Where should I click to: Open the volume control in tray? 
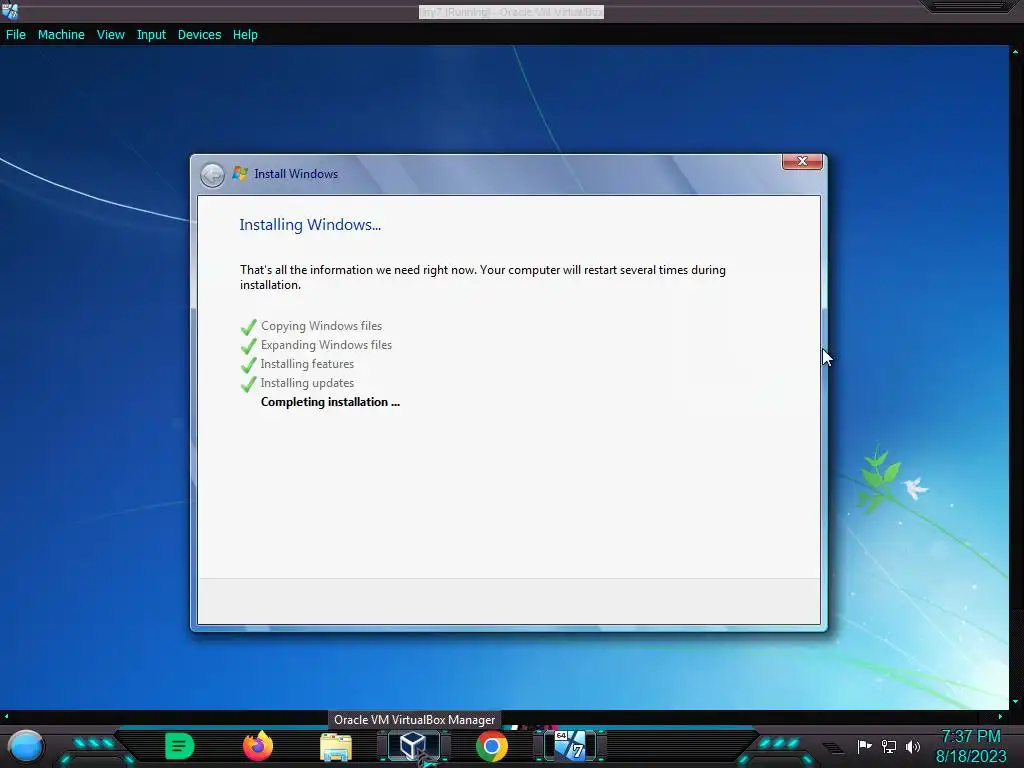(912, 746)
